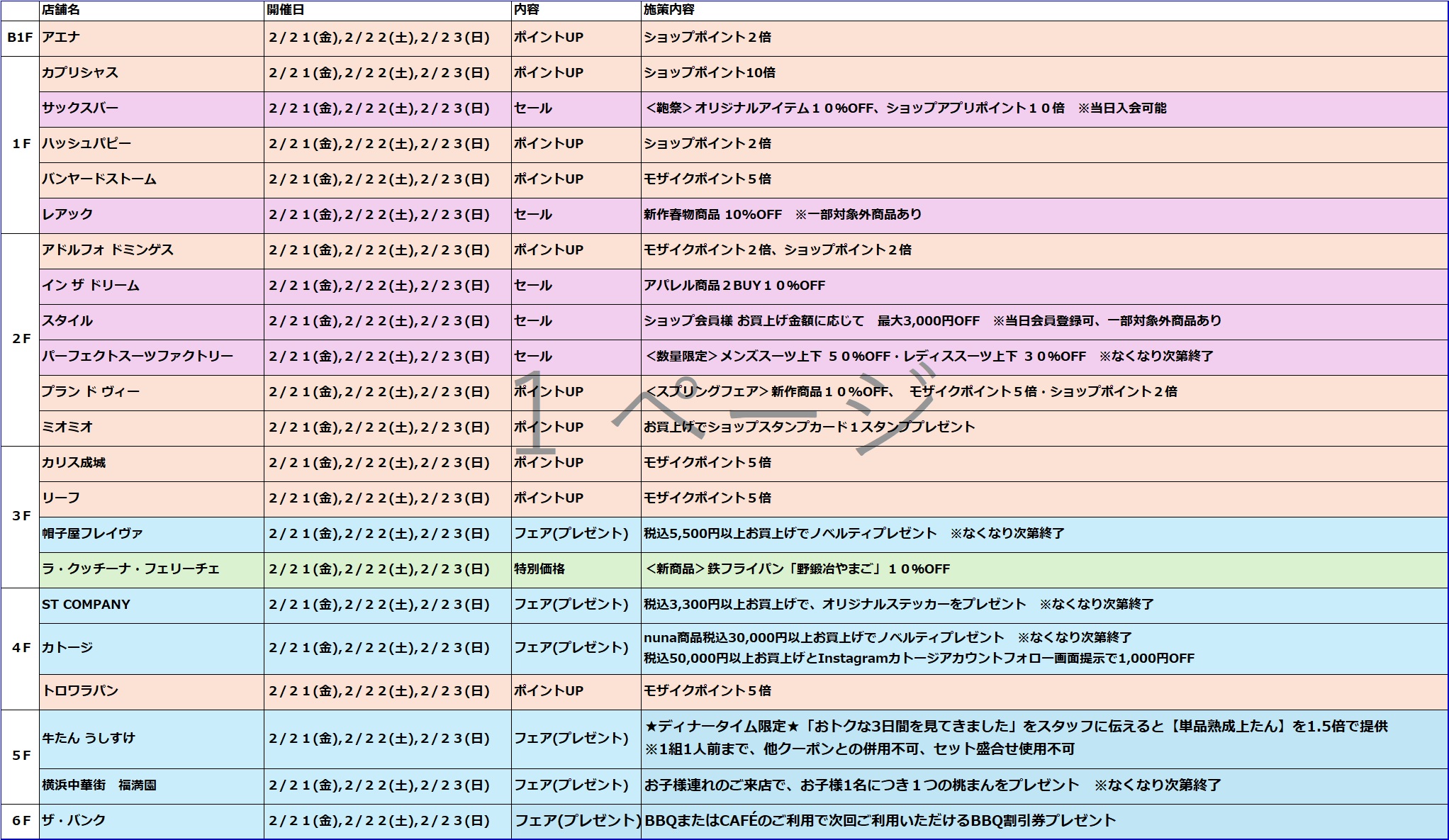The height and width of the screenshot is (840, 1449).
Task: Click レアック row セール cell
Action: (576, 215)
